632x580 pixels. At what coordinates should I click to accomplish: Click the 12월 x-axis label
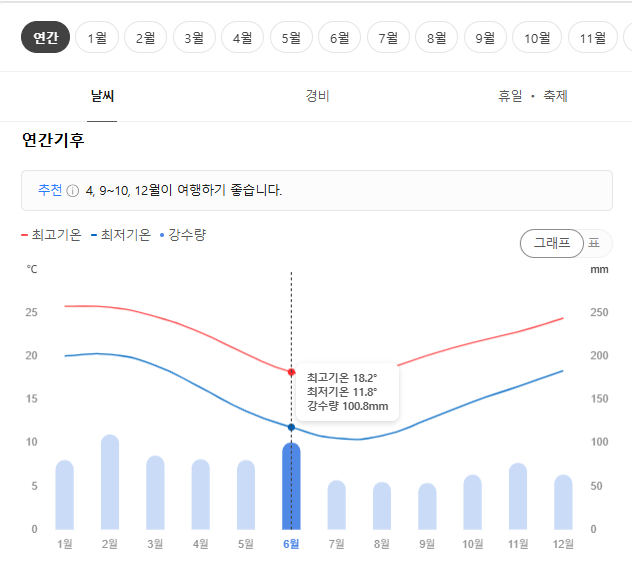click(563, 544)
